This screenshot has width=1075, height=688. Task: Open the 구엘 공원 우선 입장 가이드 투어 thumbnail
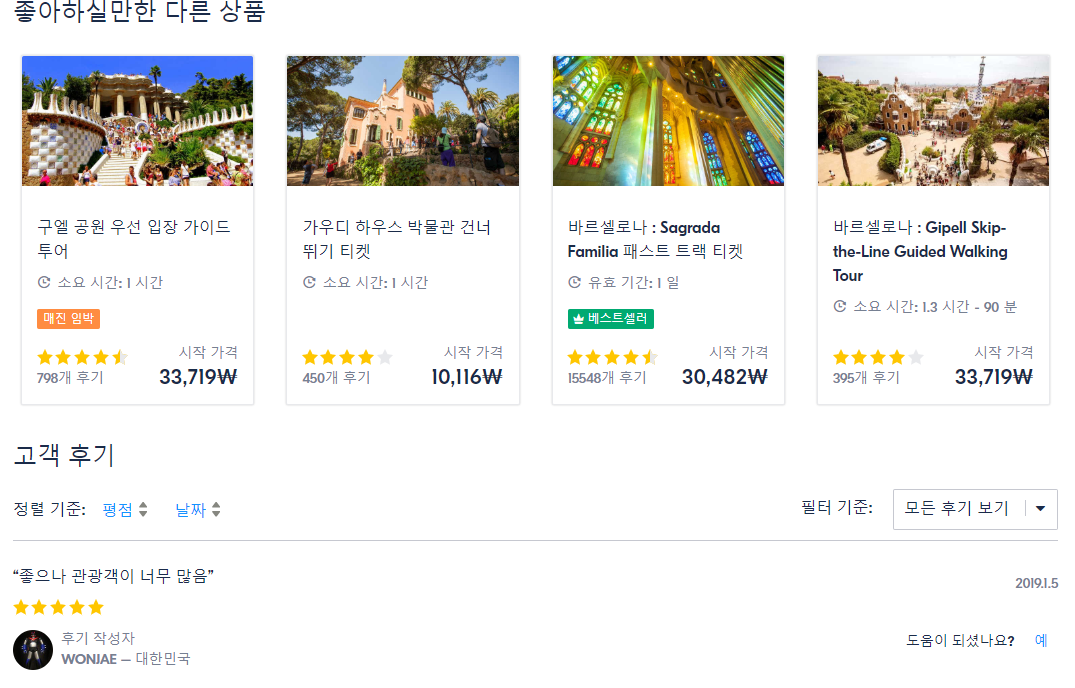(137, 121)
